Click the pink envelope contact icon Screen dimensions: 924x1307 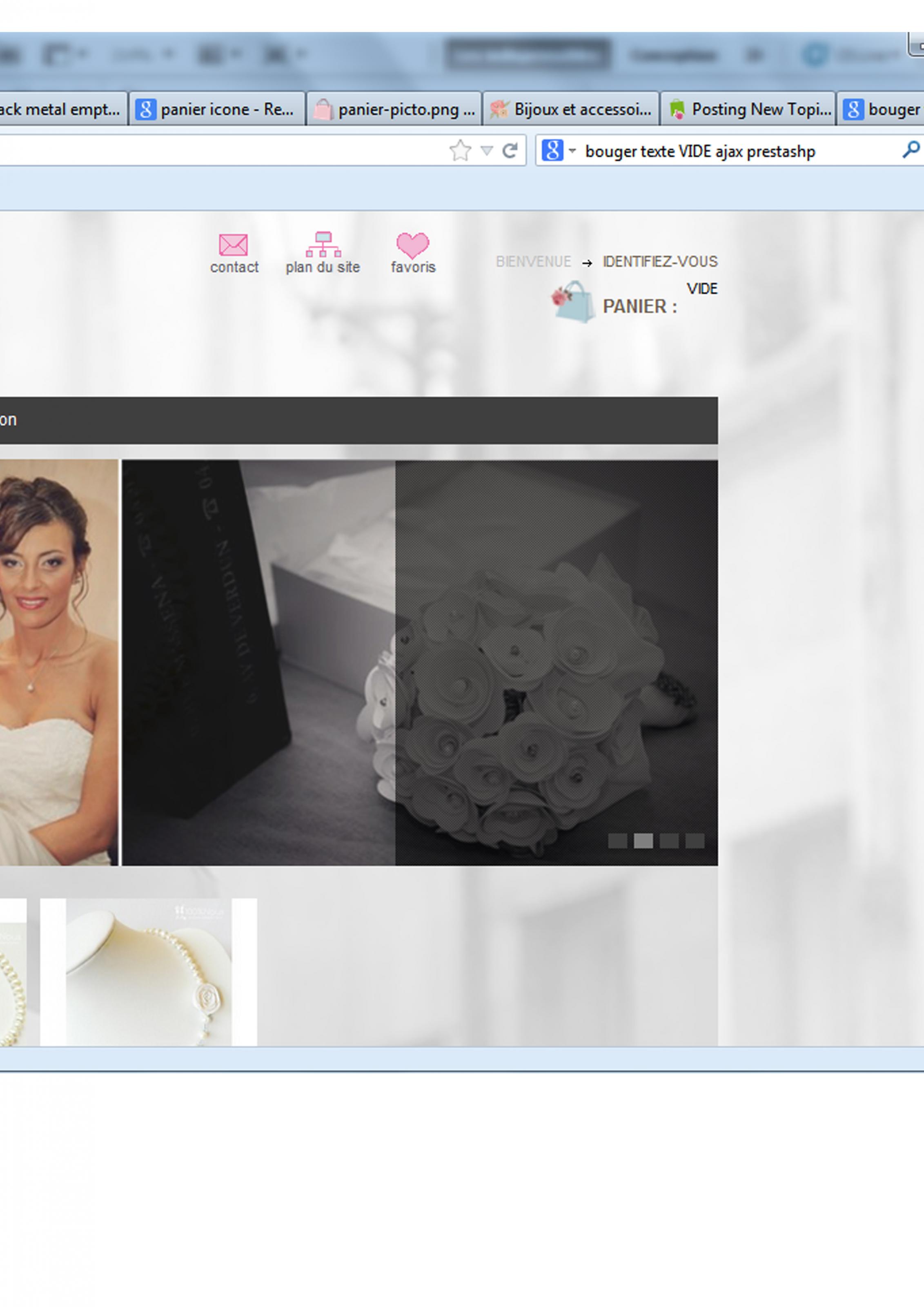233,245
